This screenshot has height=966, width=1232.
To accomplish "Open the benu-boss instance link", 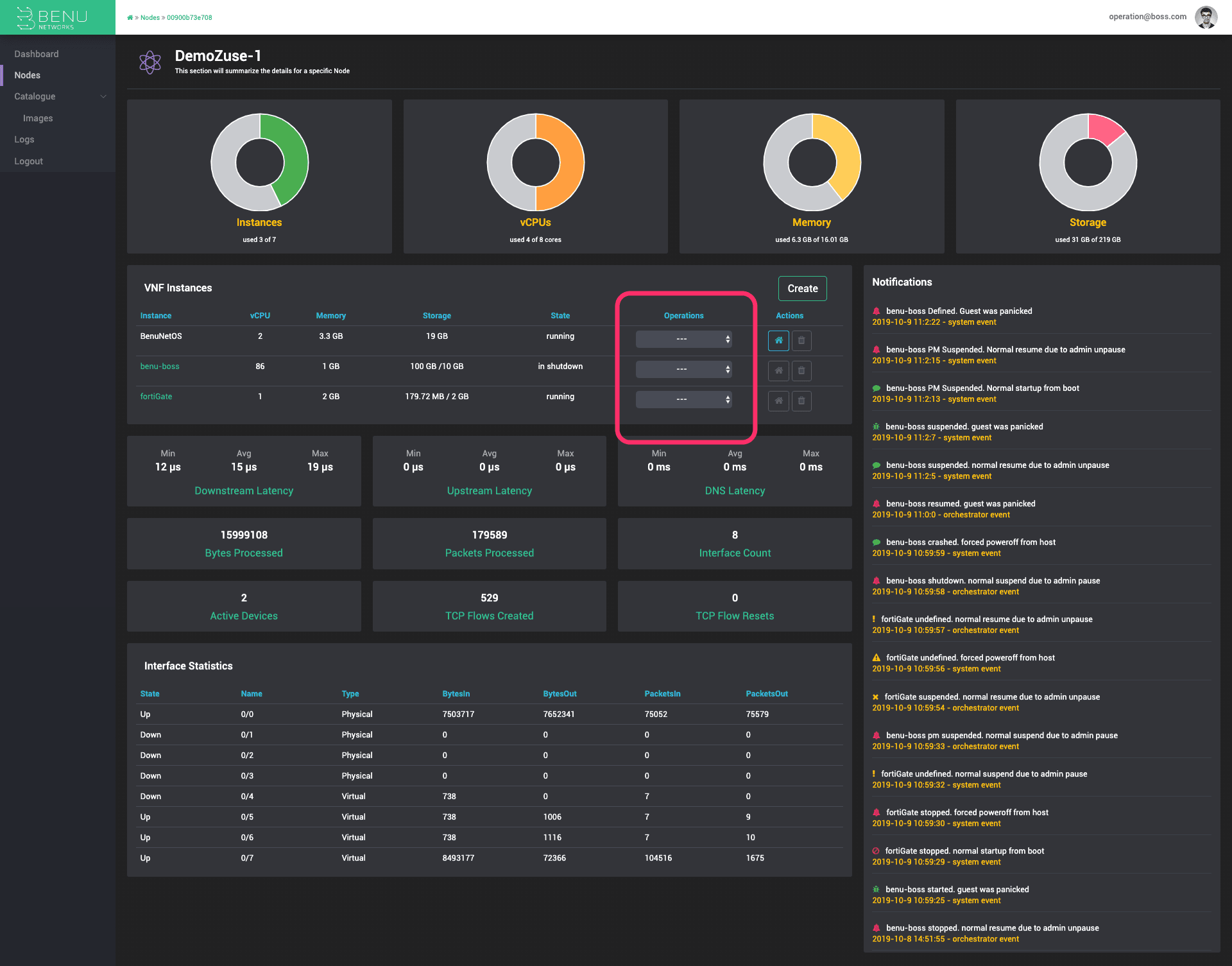I will click(x=159, y=366).
